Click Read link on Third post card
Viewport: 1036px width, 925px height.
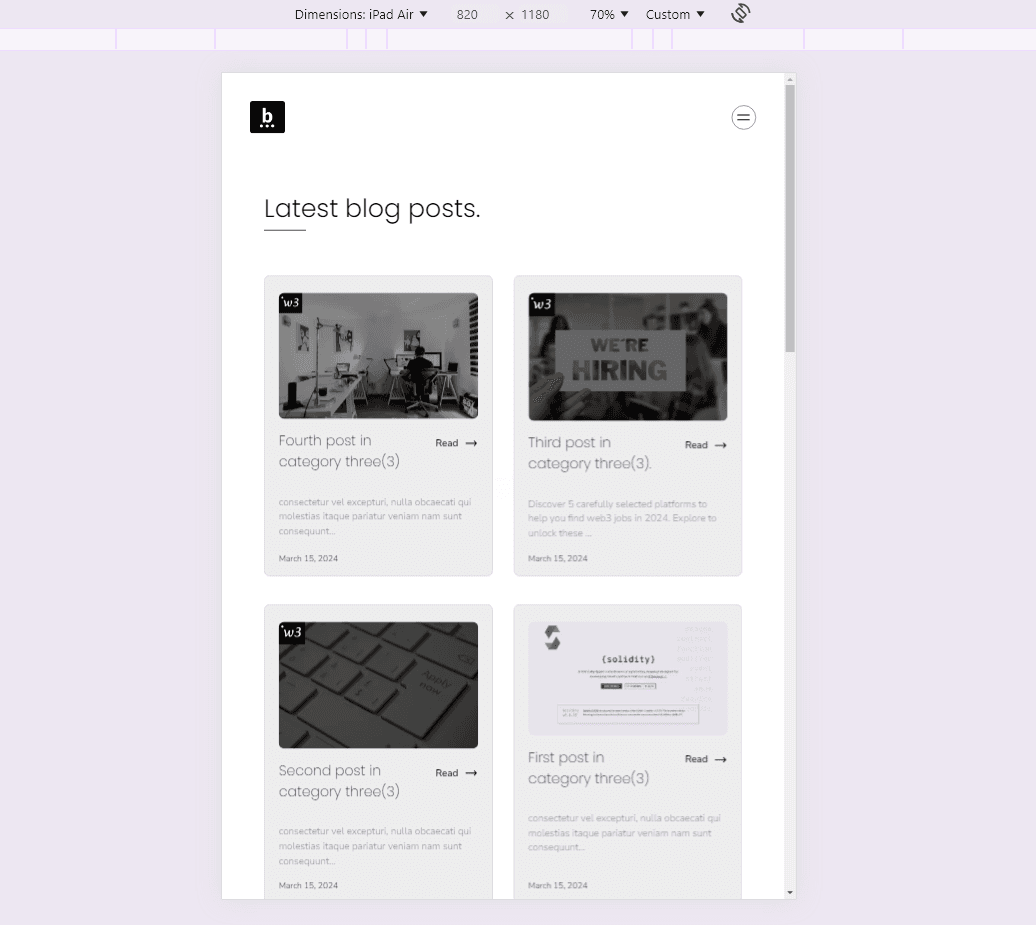pyautogui.click(x=696, y=445)
